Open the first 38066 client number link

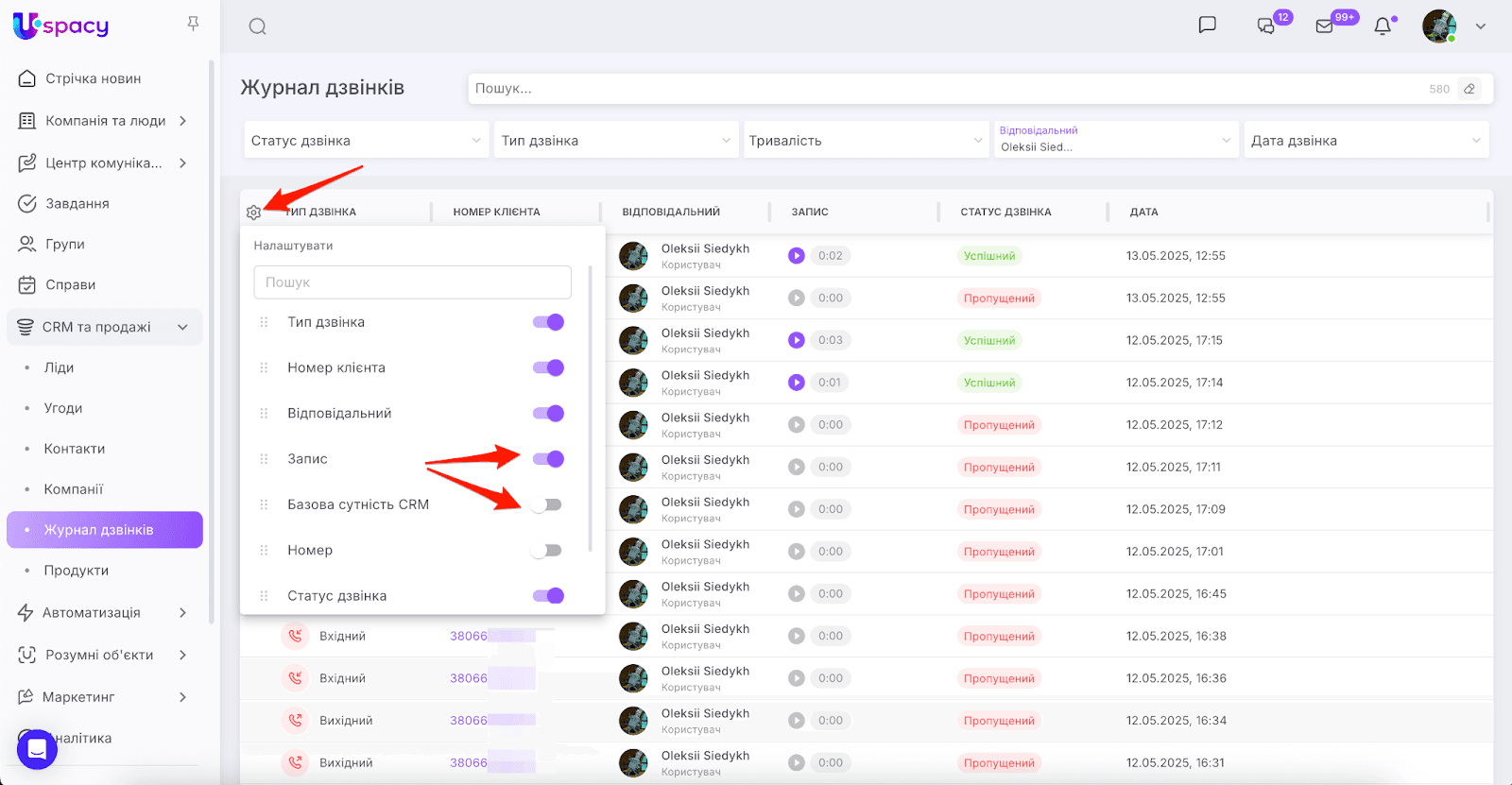click(x=469, y=636)
